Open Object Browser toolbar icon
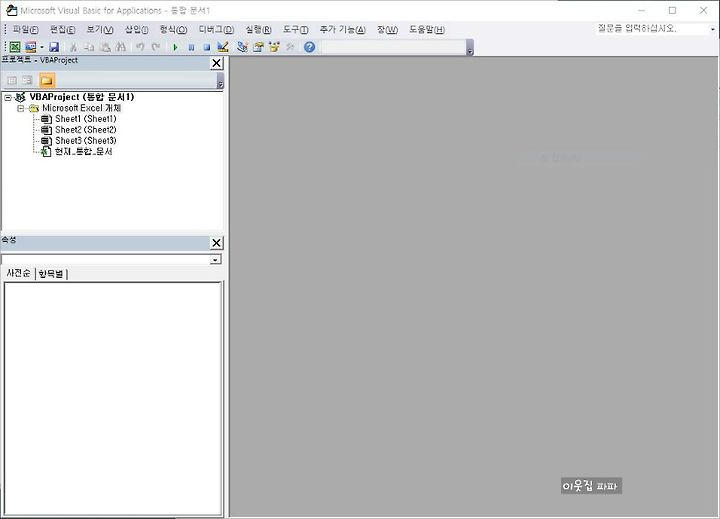Viewport: 720px width, 519px height. (x=274, y=47)
